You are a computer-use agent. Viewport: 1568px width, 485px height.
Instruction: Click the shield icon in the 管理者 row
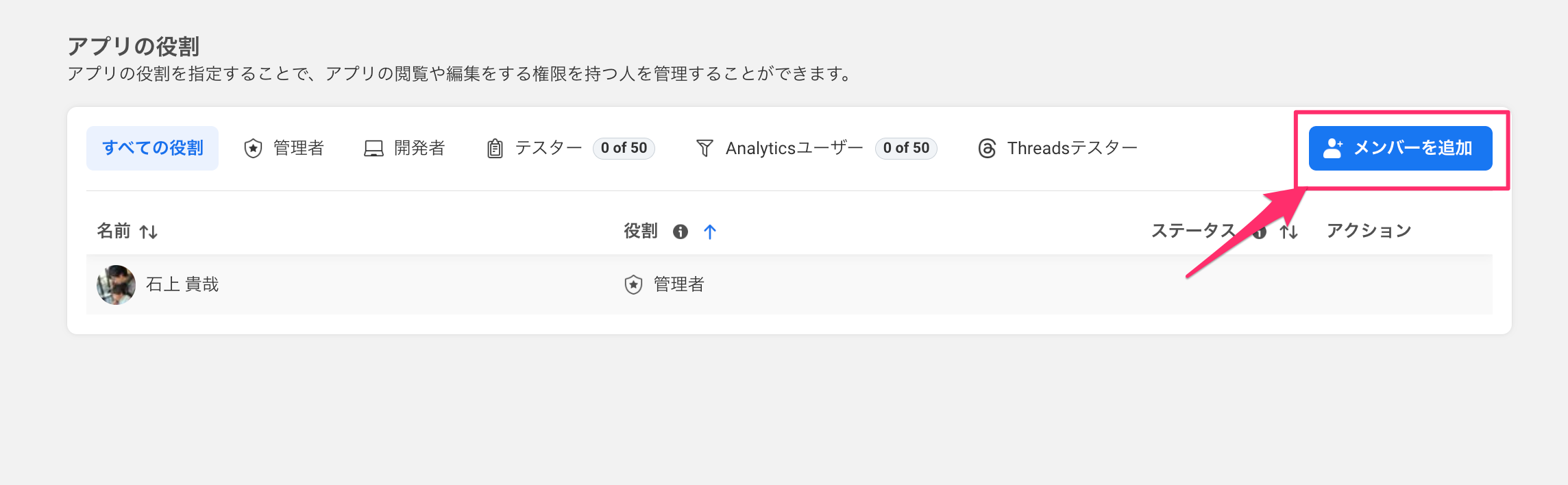[633, 284]
